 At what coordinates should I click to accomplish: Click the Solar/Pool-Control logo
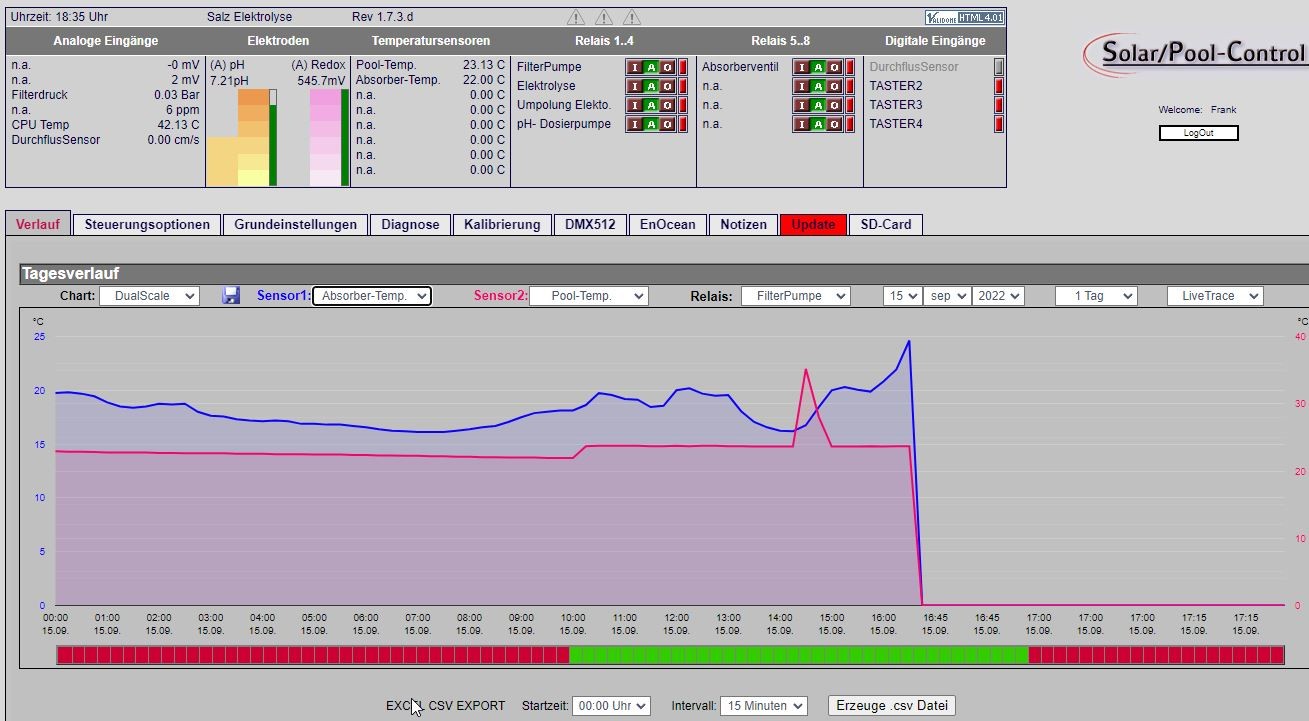1196,52
